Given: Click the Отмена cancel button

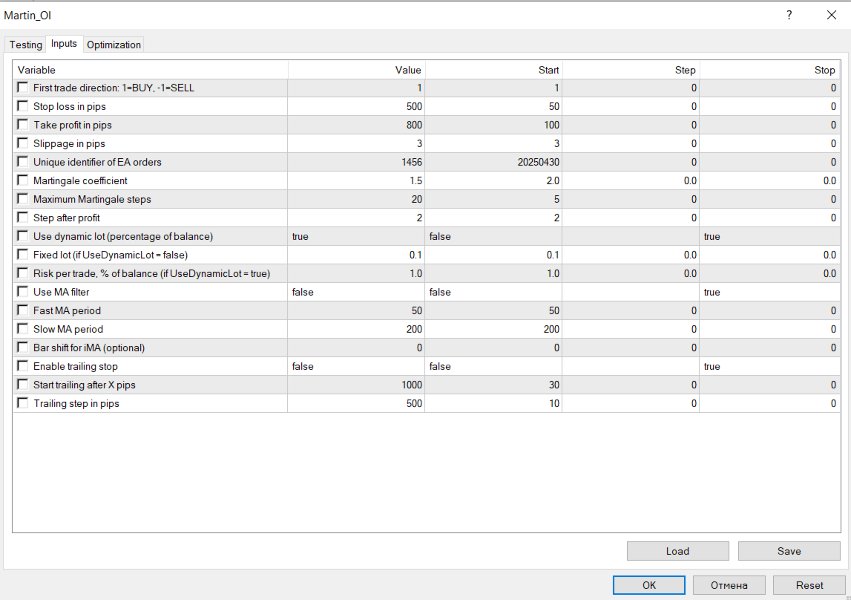Looking at the screenshot, I should click(729, 585).
